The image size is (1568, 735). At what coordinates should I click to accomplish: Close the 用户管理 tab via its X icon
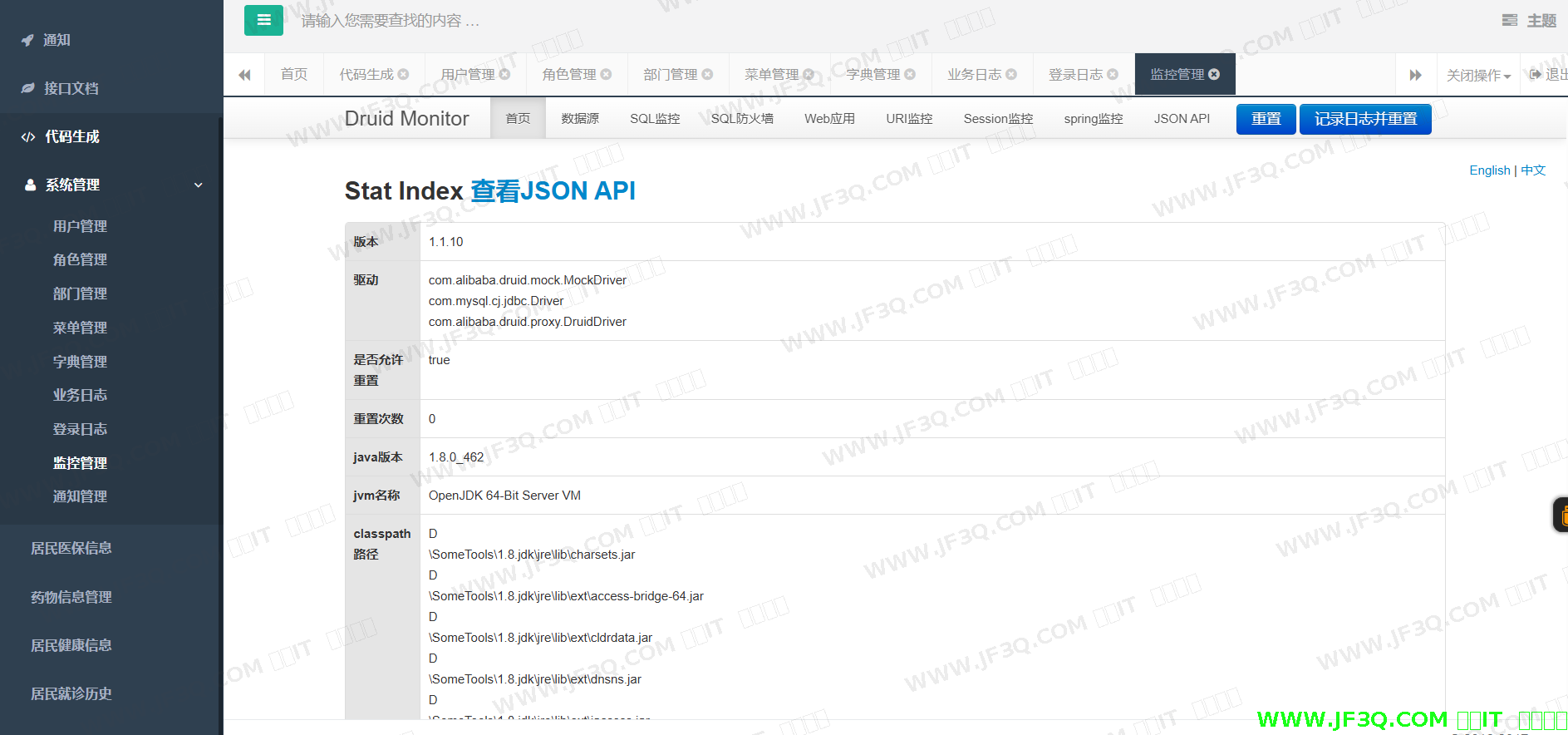505,74
